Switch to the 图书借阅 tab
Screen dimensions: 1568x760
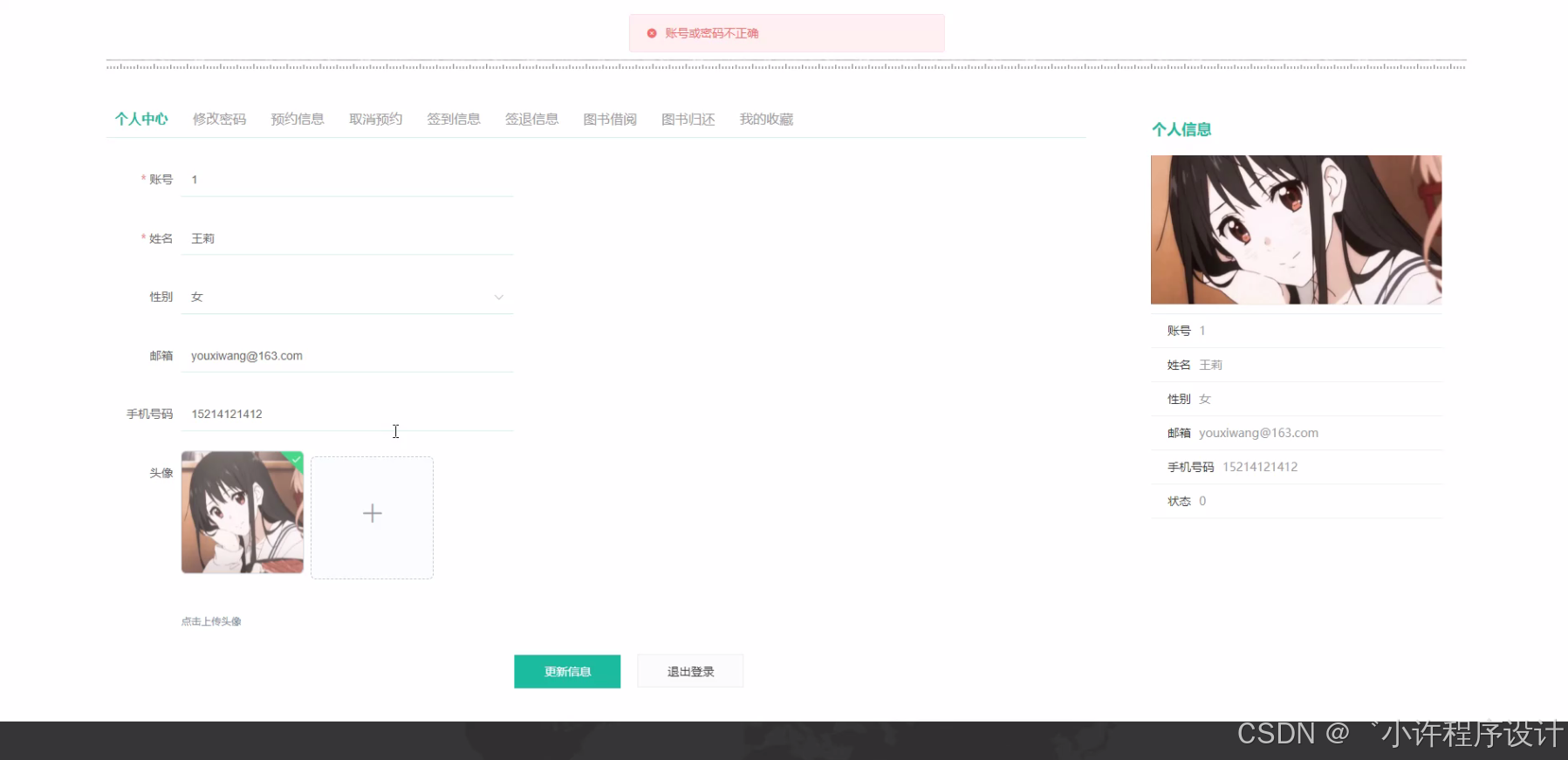tap(610, 119)
